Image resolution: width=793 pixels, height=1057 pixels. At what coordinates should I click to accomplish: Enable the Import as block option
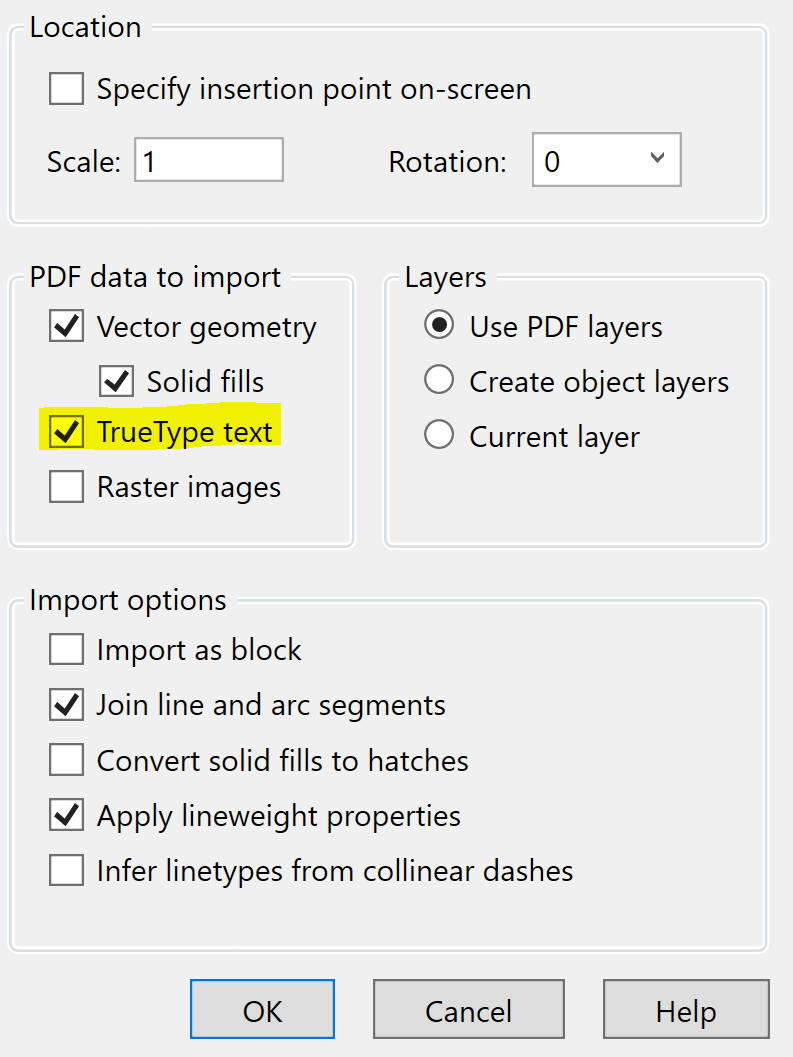66,649
